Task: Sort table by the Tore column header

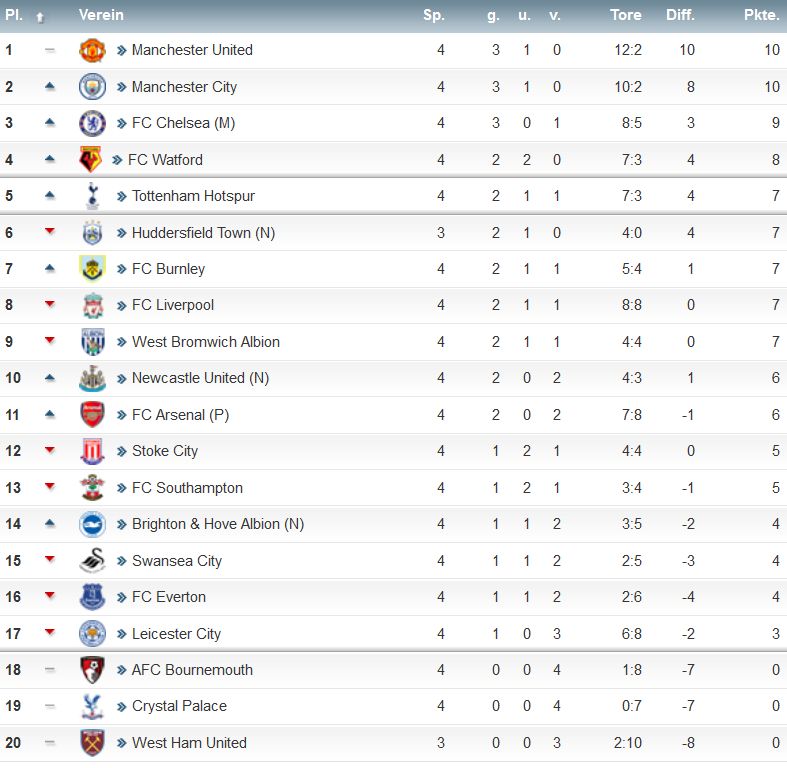Action: coord(625,15)
